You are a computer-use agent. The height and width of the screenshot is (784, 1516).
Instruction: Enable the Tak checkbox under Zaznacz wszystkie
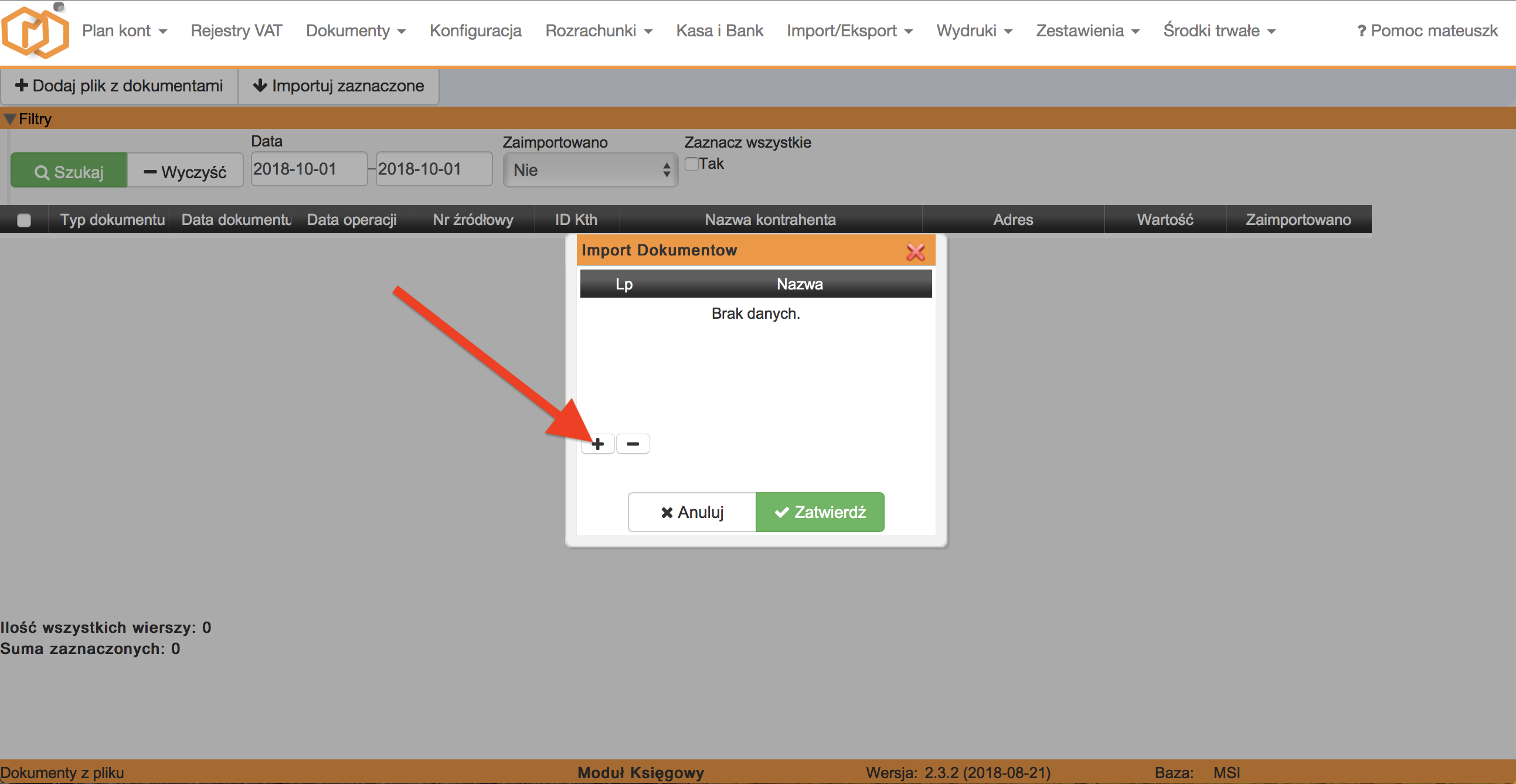tap(692, 163)
